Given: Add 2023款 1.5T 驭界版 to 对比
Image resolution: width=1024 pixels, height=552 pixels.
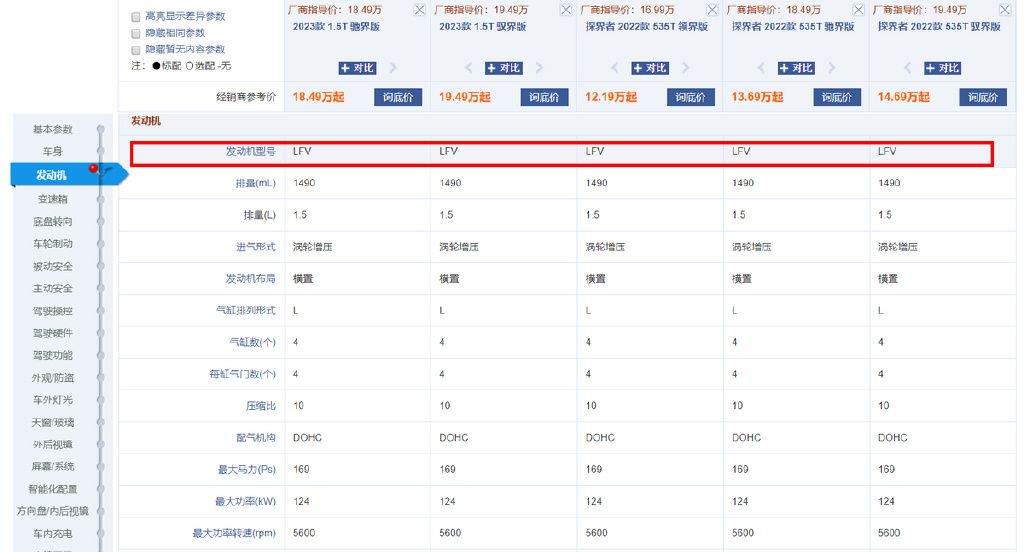Looking at the screenshot, I should [x=504, y=68].
